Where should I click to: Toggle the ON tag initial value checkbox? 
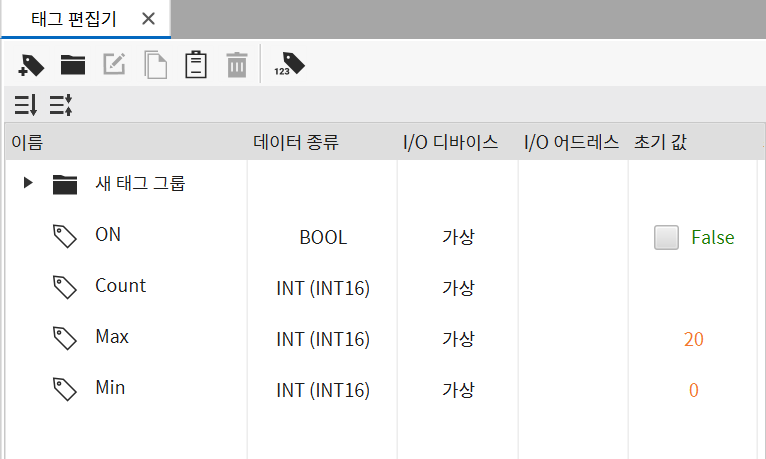click(666, 237)
